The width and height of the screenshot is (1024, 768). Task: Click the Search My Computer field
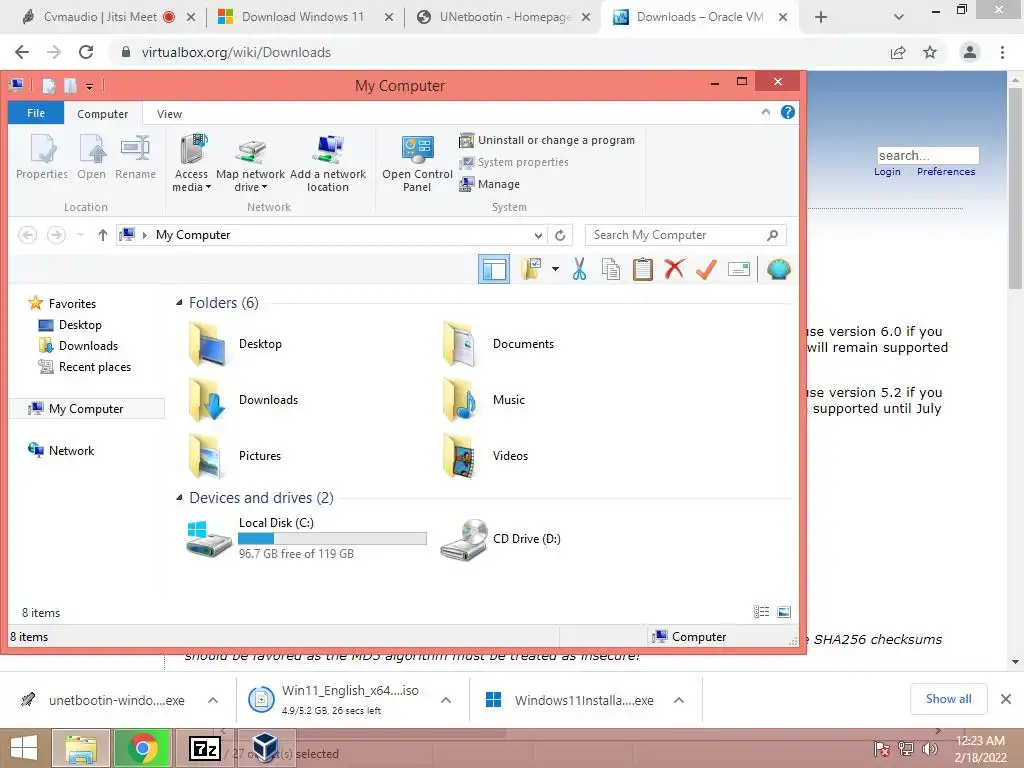pyautogui.click(x=686, y=235)
